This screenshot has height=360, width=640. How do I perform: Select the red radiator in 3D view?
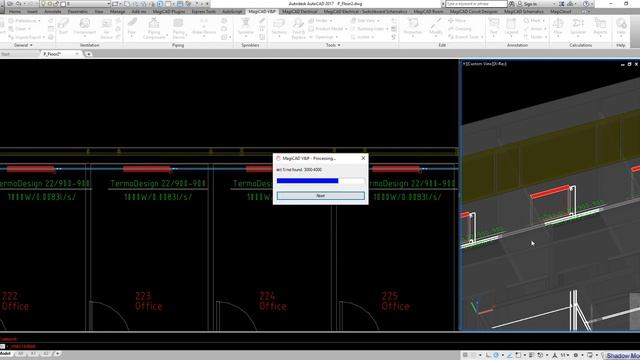pos(550,192)
